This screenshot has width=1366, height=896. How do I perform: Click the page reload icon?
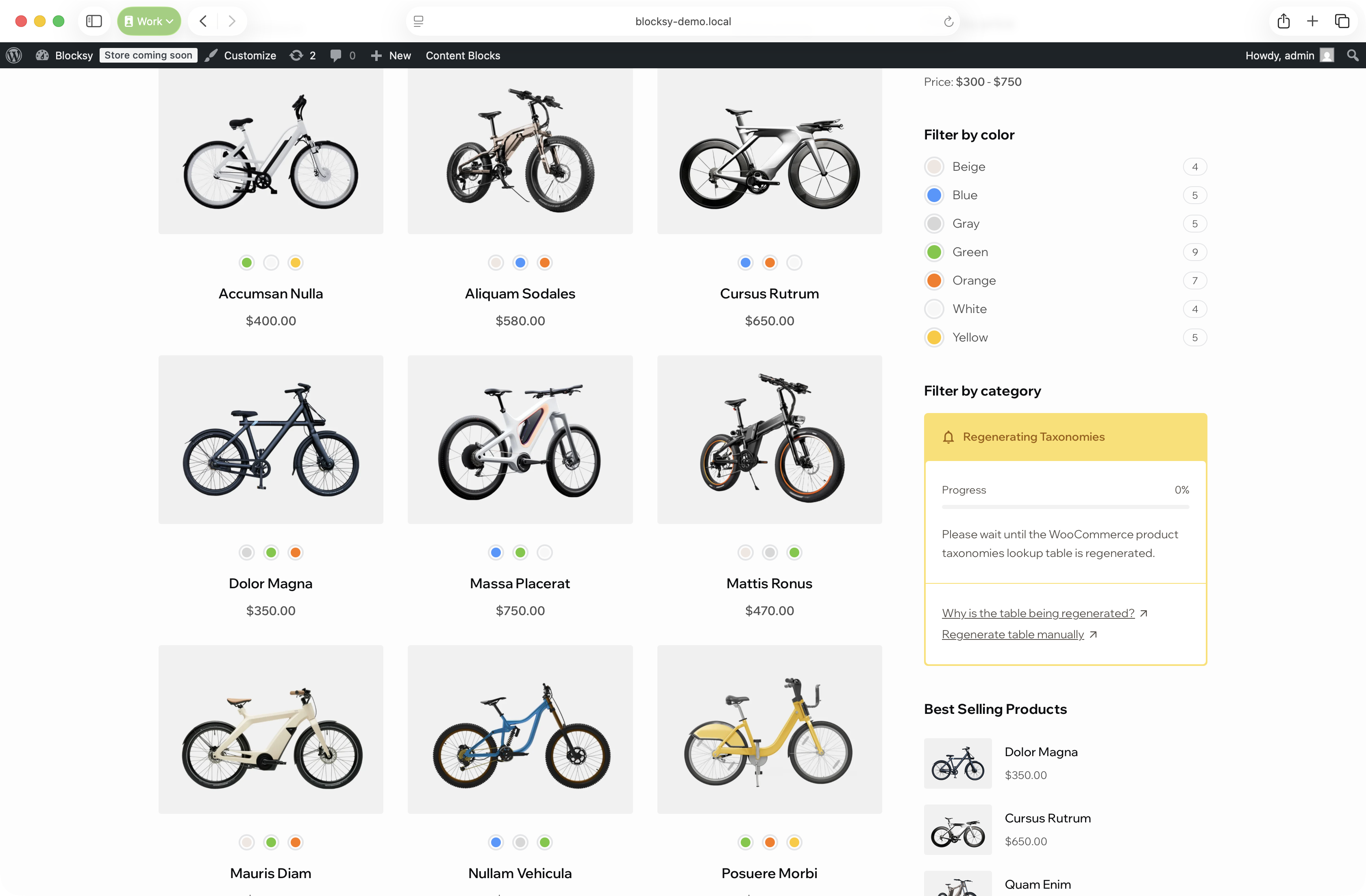[948, 22]
